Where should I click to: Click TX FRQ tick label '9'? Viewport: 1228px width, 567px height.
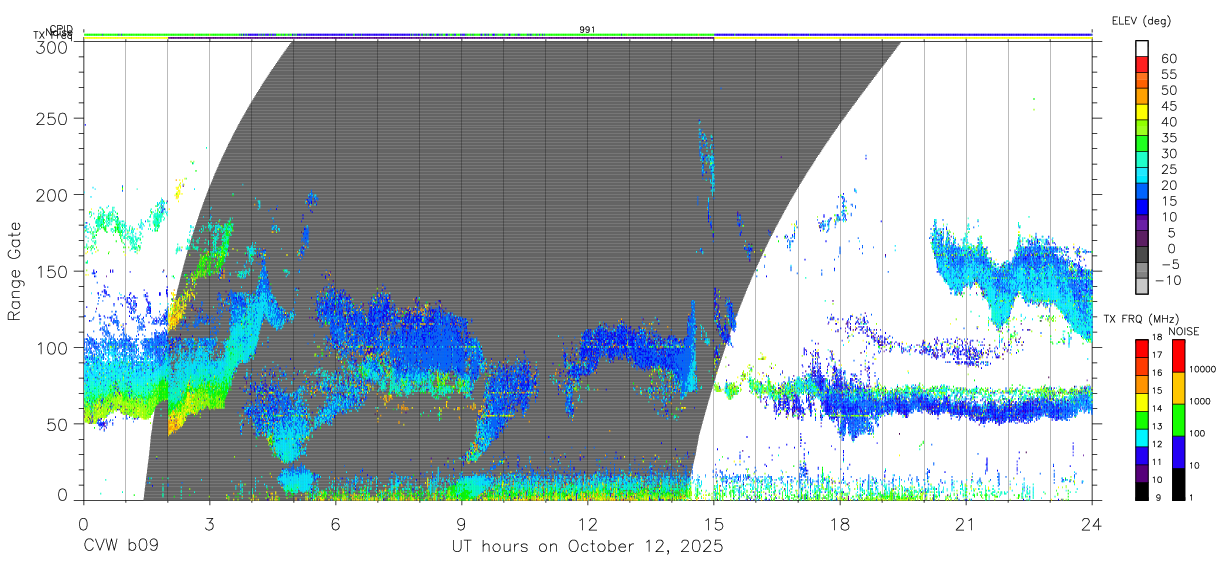pyautogui.click(x=1157, y=497)
